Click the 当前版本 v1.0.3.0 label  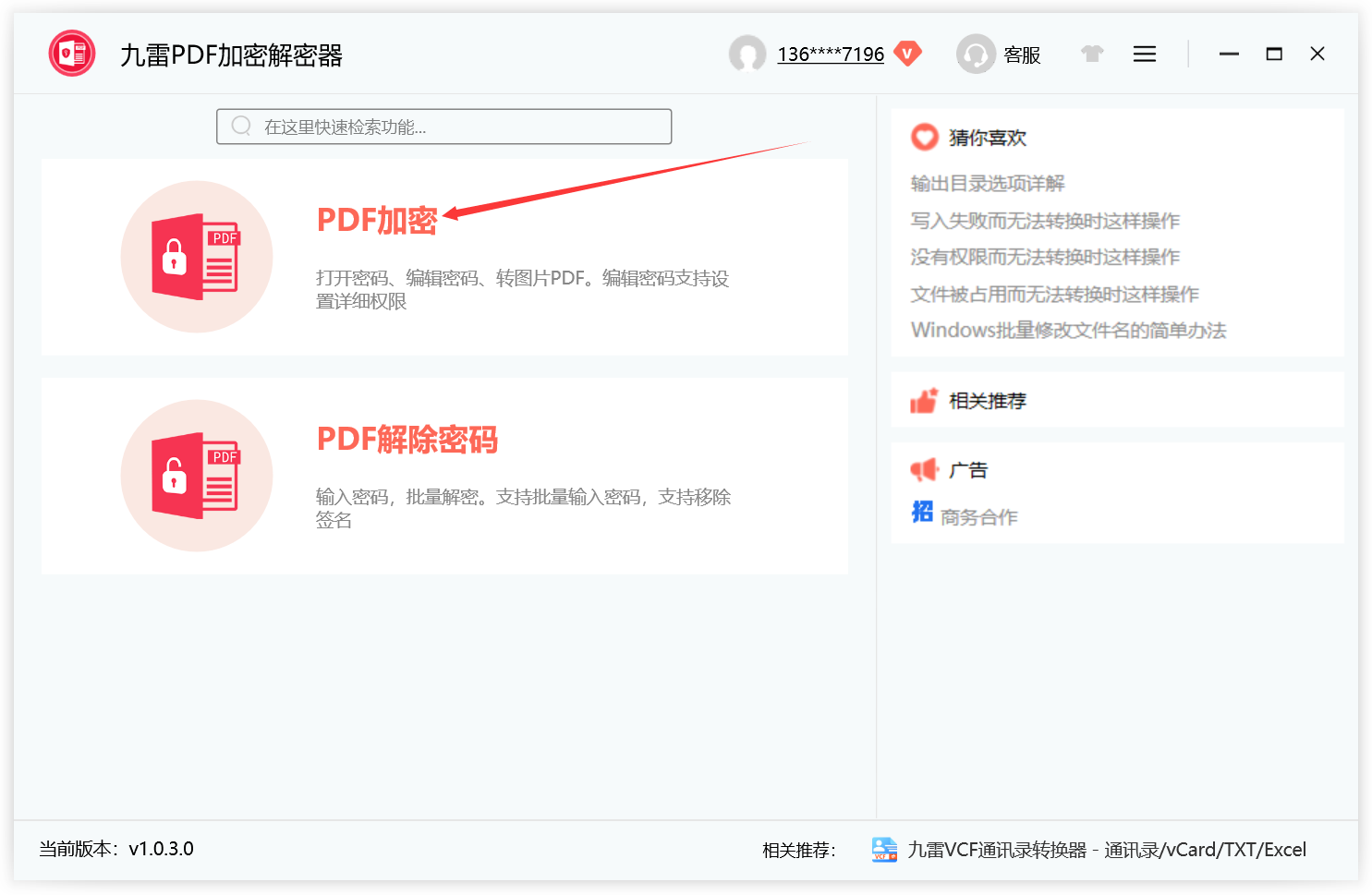[116, 849]
